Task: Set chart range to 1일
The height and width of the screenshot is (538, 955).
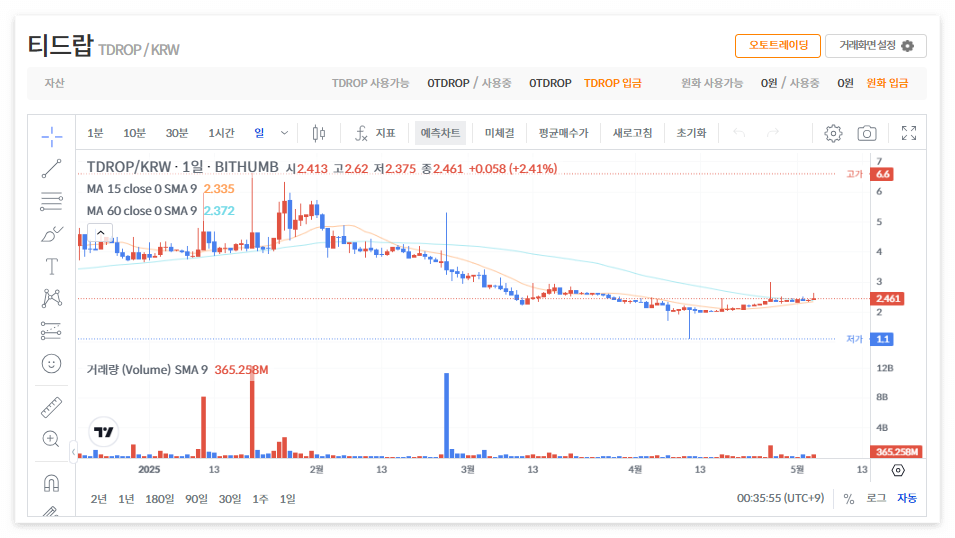Action: [287, 499]
